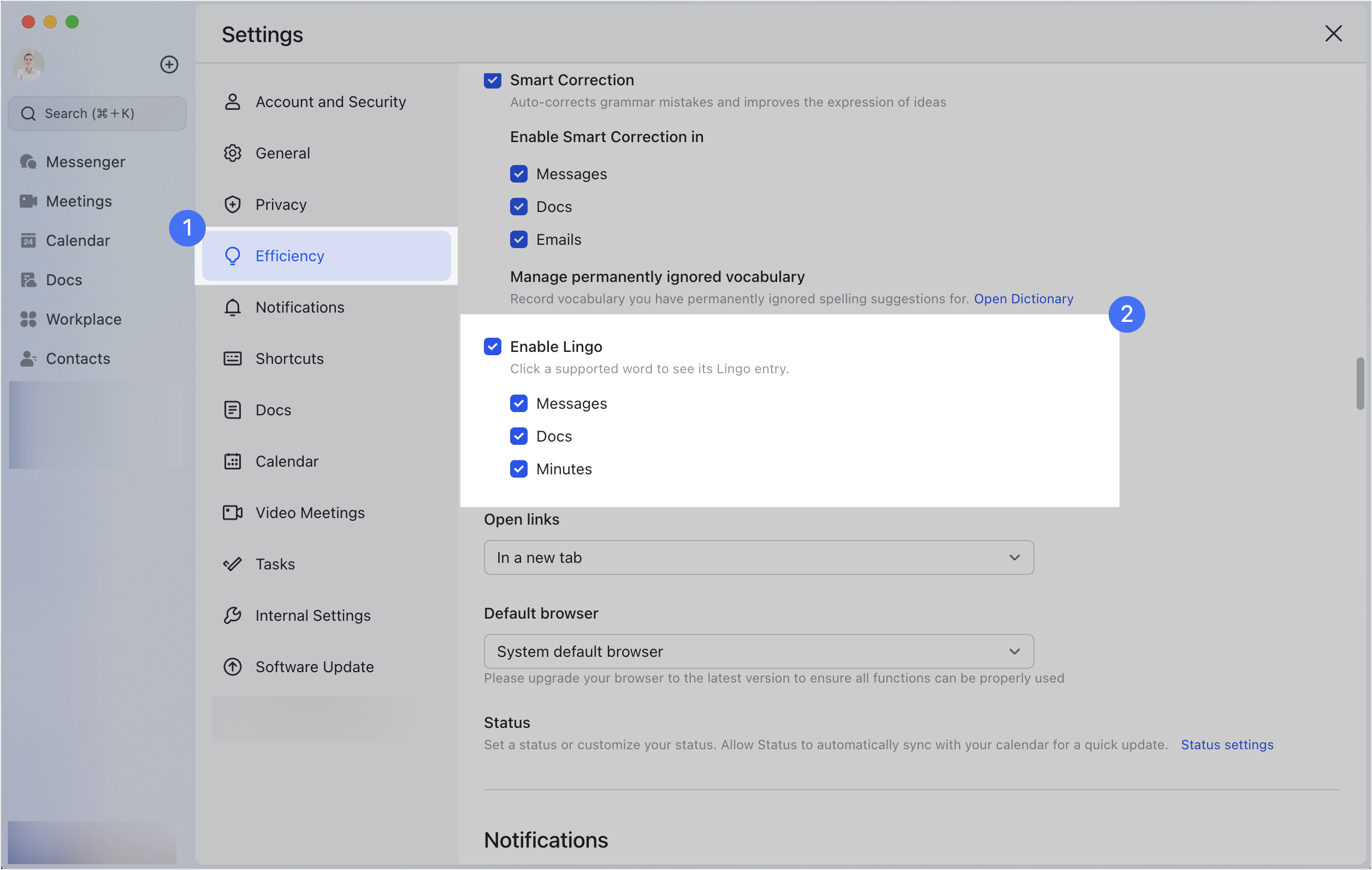The height and width of the screenshot is (870, 1372).
Task: Click the Software Update arrow icon
Action: pyautogui.click(x=233, y=667)
